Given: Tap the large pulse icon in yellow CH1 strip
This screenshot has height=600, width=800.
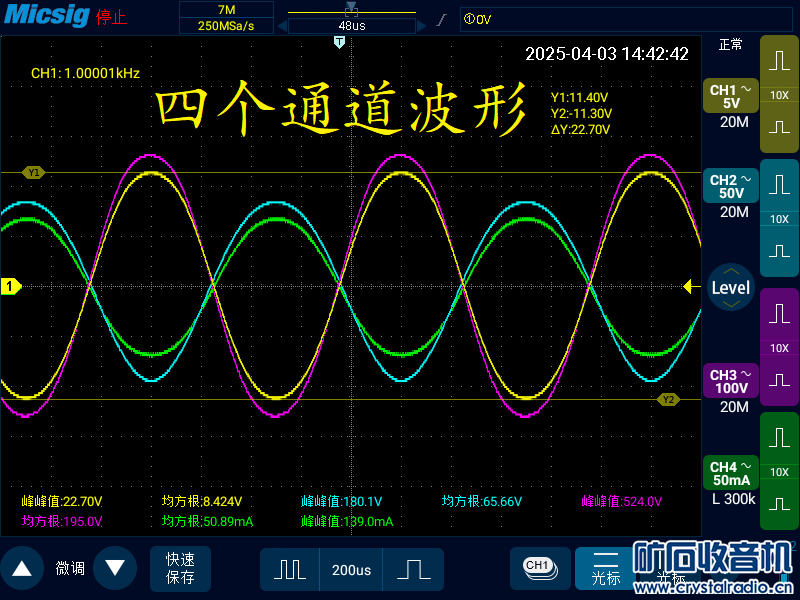Looking at the screenshot, I should point(779,61).
